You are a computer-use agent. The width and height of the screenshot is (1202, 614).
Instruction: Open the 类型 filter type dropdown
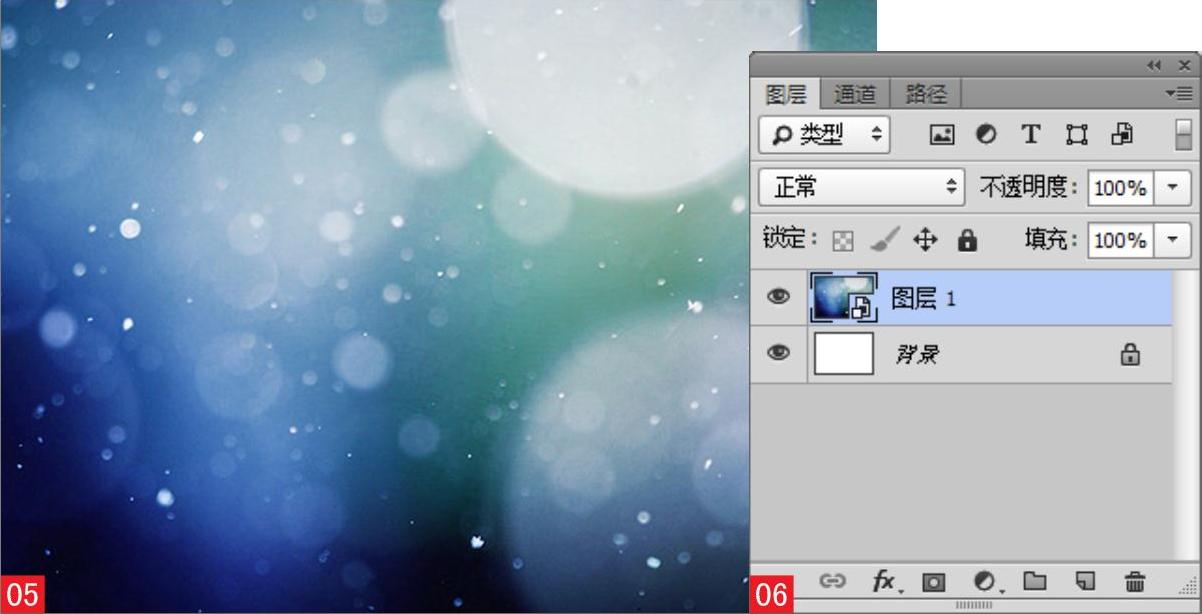(x=824, y=134)
